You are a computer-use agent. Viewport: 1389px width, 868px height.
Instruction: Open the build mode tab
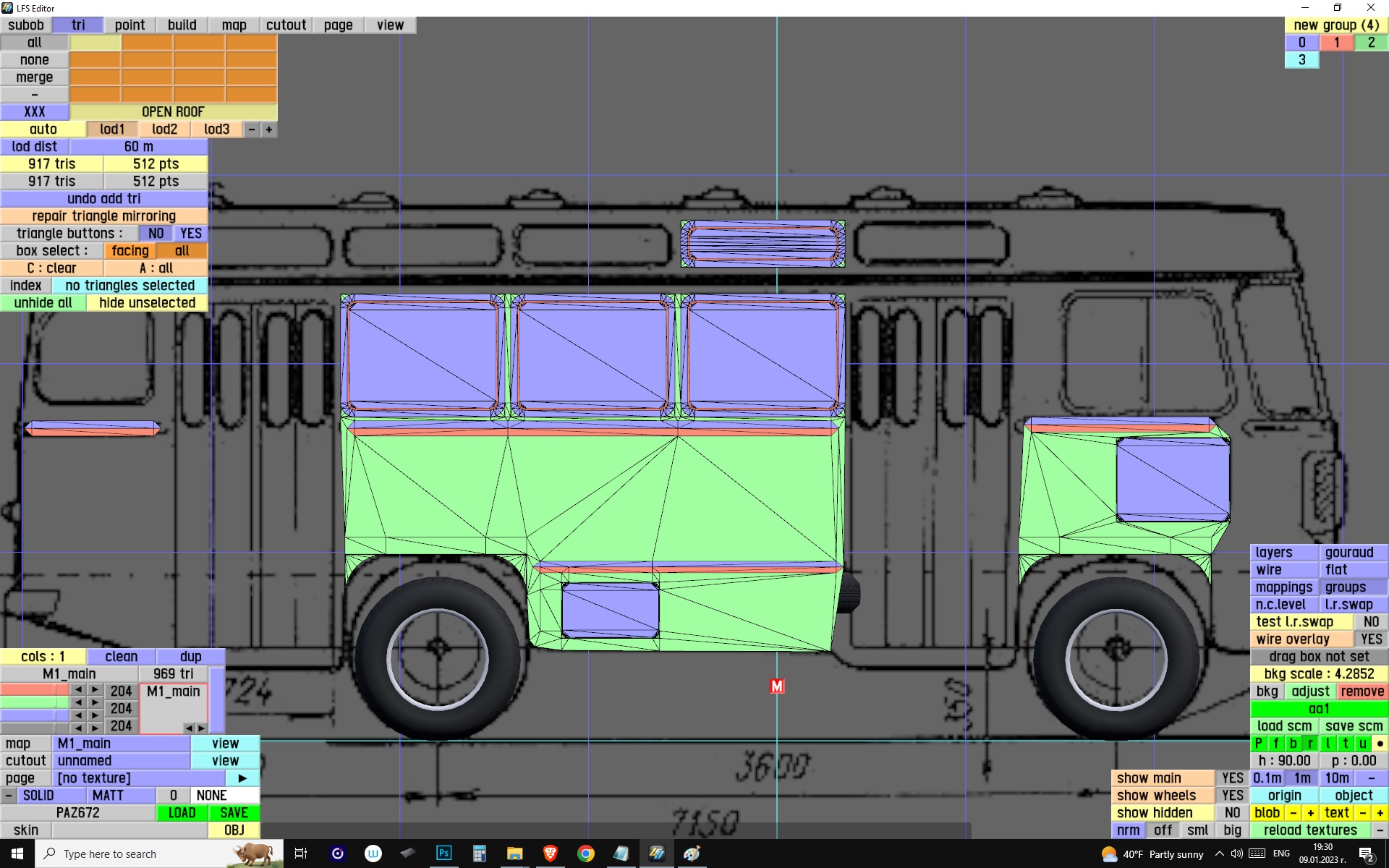[x=182, y=25]
